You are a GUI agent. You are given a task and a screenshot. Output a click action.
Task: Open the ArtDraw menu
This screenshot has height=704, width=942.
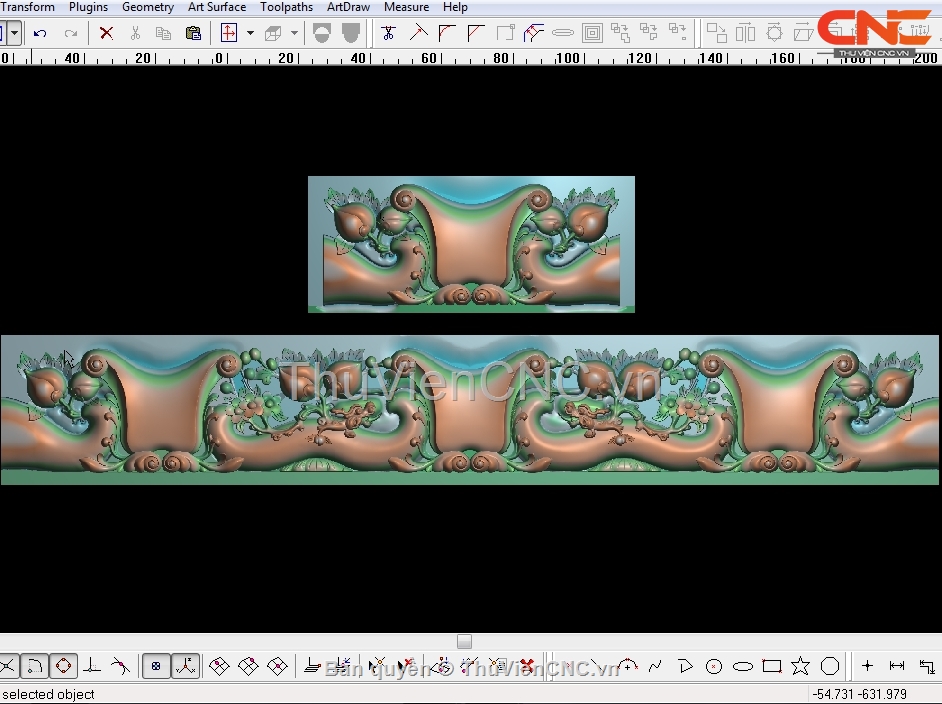click(x=348, y=7)
